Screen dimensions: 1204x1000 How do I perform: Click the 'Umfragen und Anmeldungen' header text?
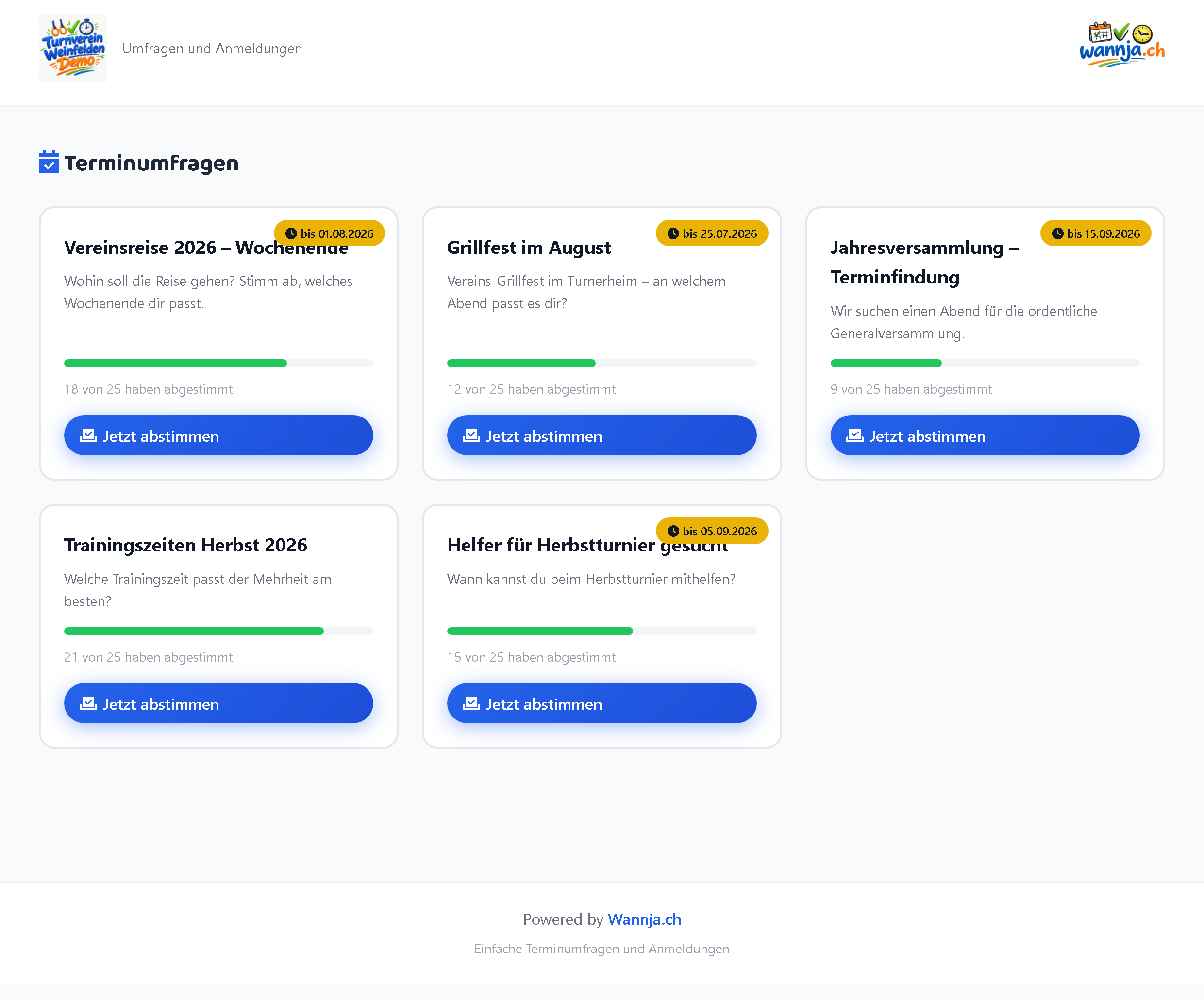[212, 49]
